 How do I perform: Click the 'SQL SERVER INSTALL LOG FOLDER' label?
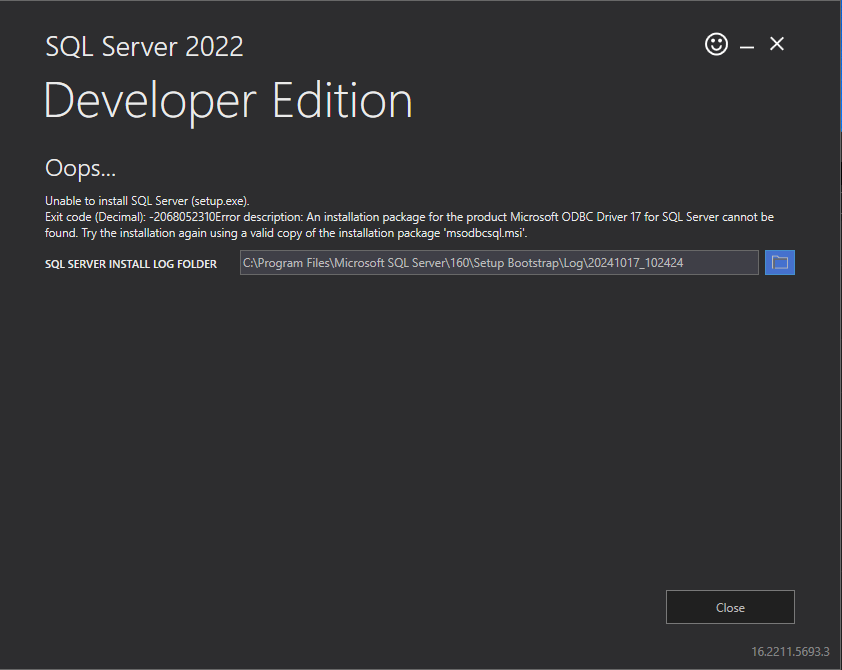click(x=131, y=264)
